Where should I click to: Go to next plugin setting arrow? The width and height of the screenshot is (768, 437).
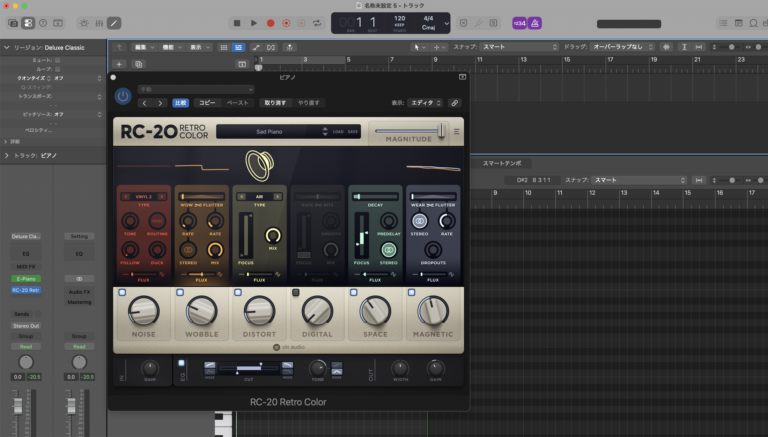coord(160,103)
